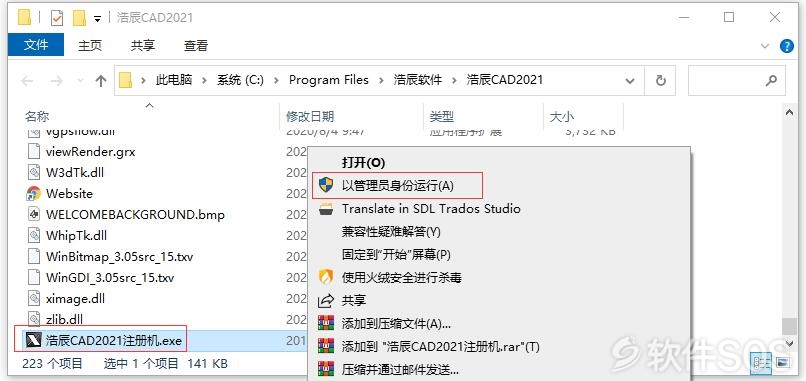Click properties checkmark icon in title bar
806x381 pixels.
point(57,19)
